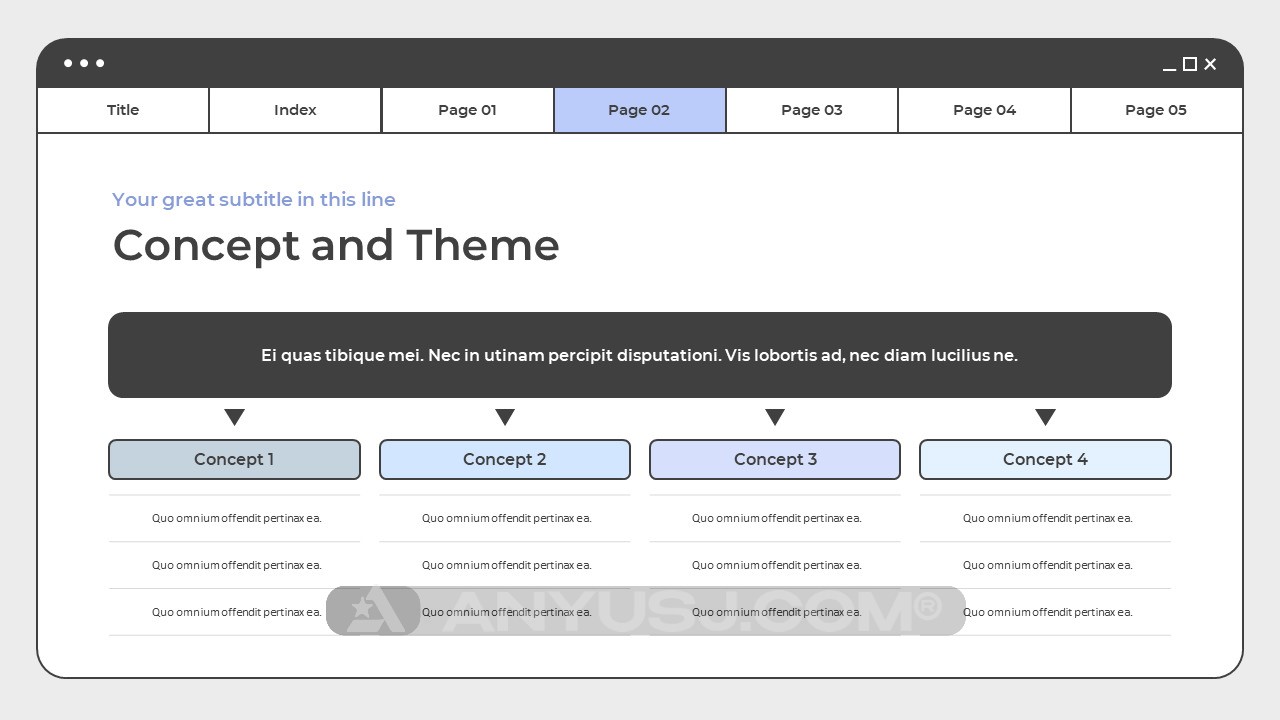Click the down arrow above Concept 3
The height and width of the screenshot is (720, 1280).
pos(775,417)
